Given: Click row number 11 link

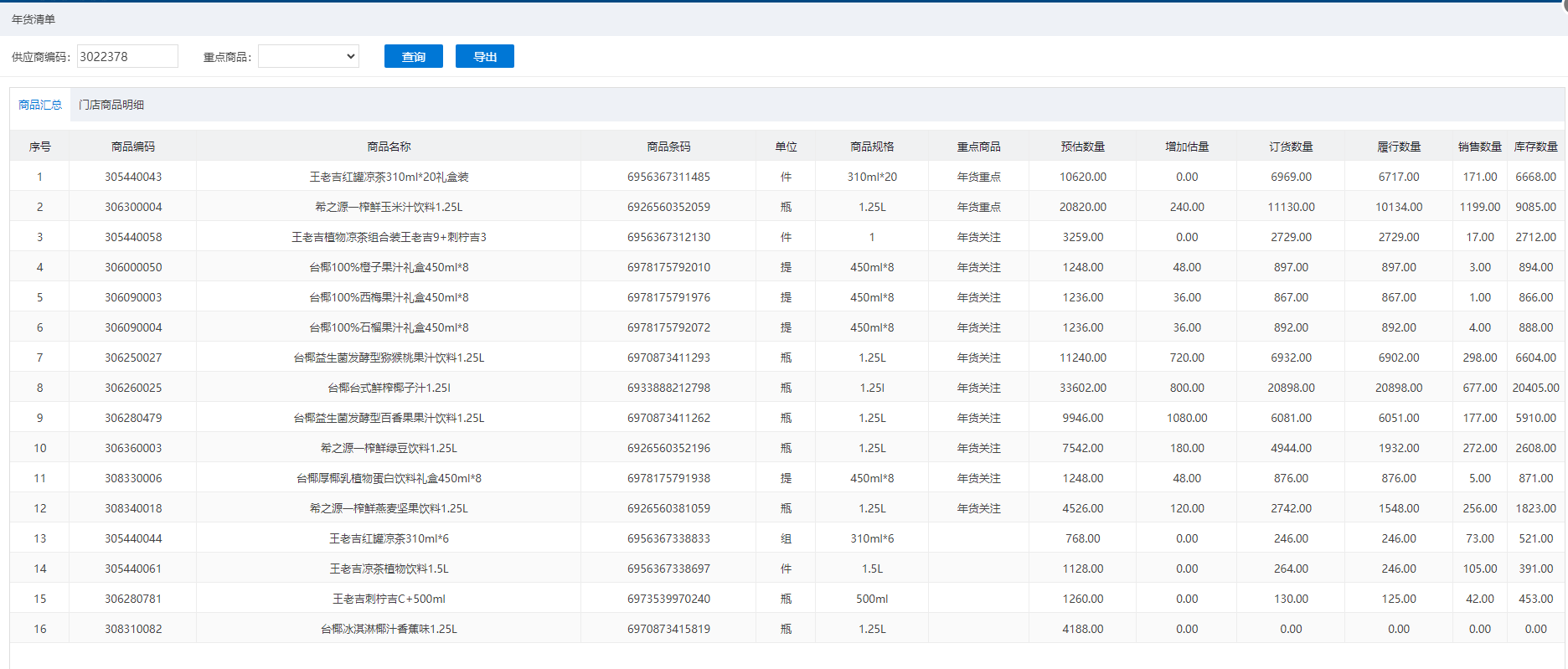Looking at the screenshot, I should pyautogui.click(x=39, y=478).
